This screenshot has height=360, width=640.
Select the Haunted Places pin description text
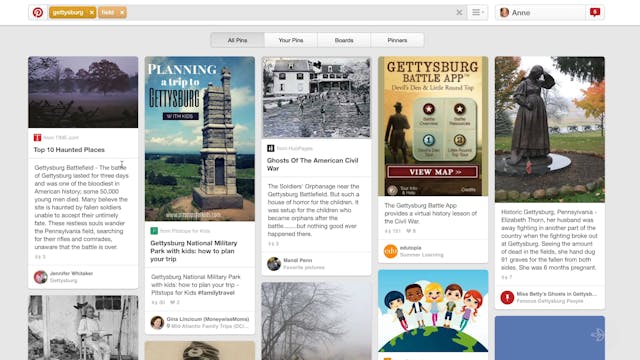point(82,207)
